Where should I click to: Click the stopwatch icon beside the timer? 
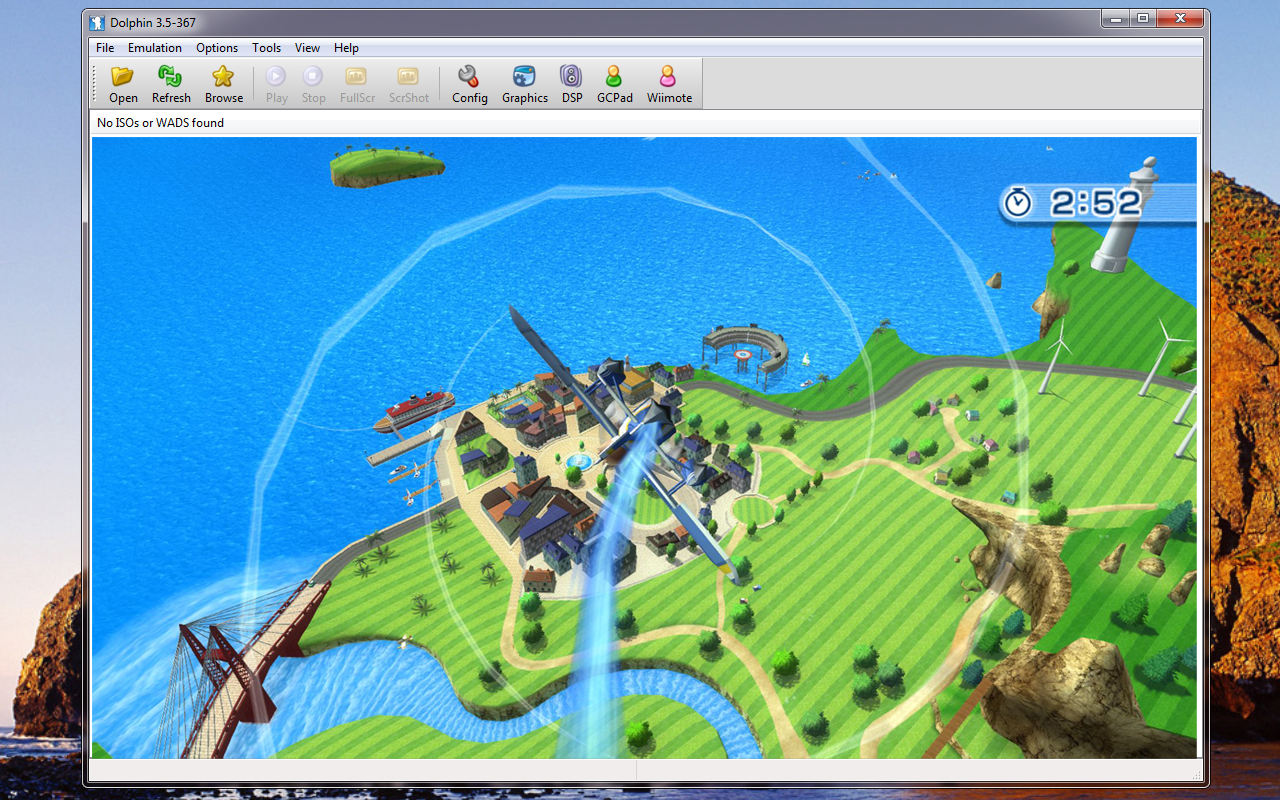click(x=1018, y=203)
